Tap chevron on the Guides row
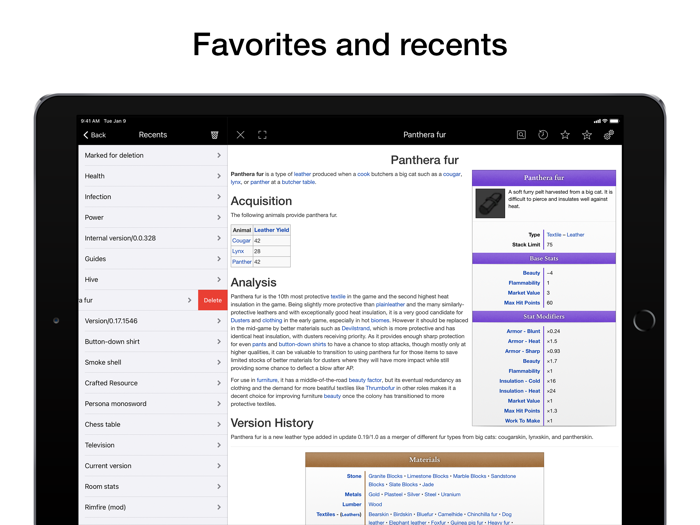Screen dimensions: 700x525 point(219,258)
